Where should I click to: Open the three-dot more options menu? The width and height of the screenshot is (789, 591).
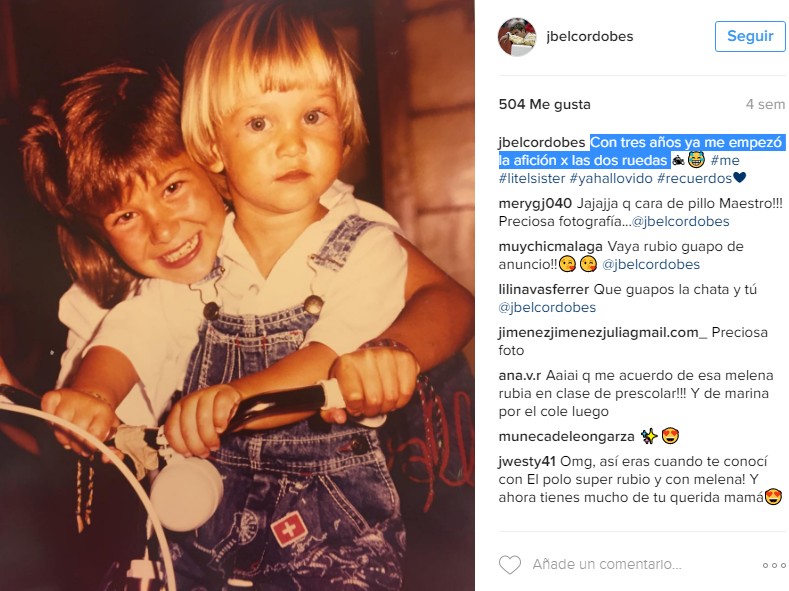[773, 565]
